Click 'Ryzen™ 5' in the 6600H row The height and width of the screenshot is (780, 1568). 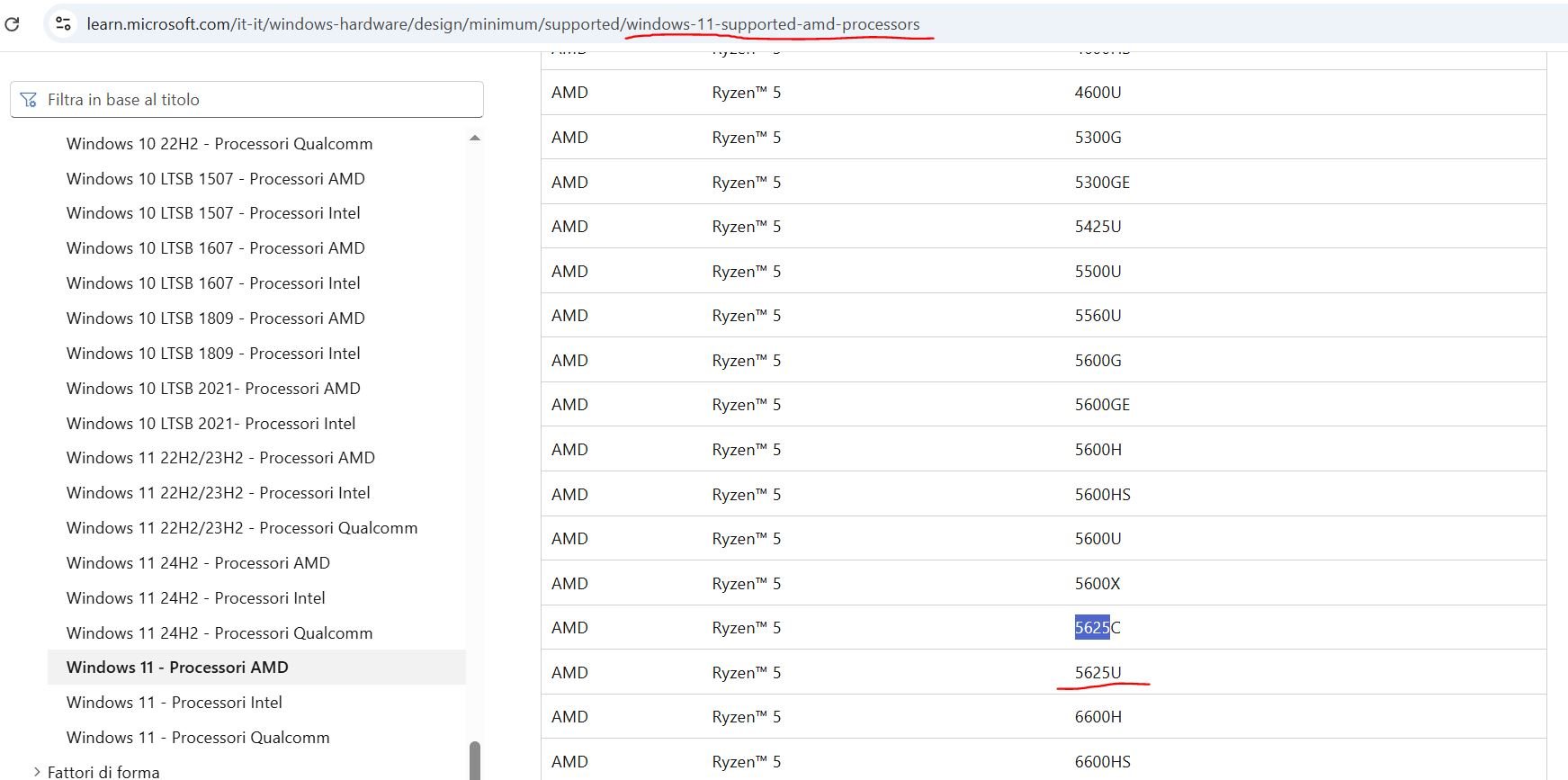(x=747, y=717)
